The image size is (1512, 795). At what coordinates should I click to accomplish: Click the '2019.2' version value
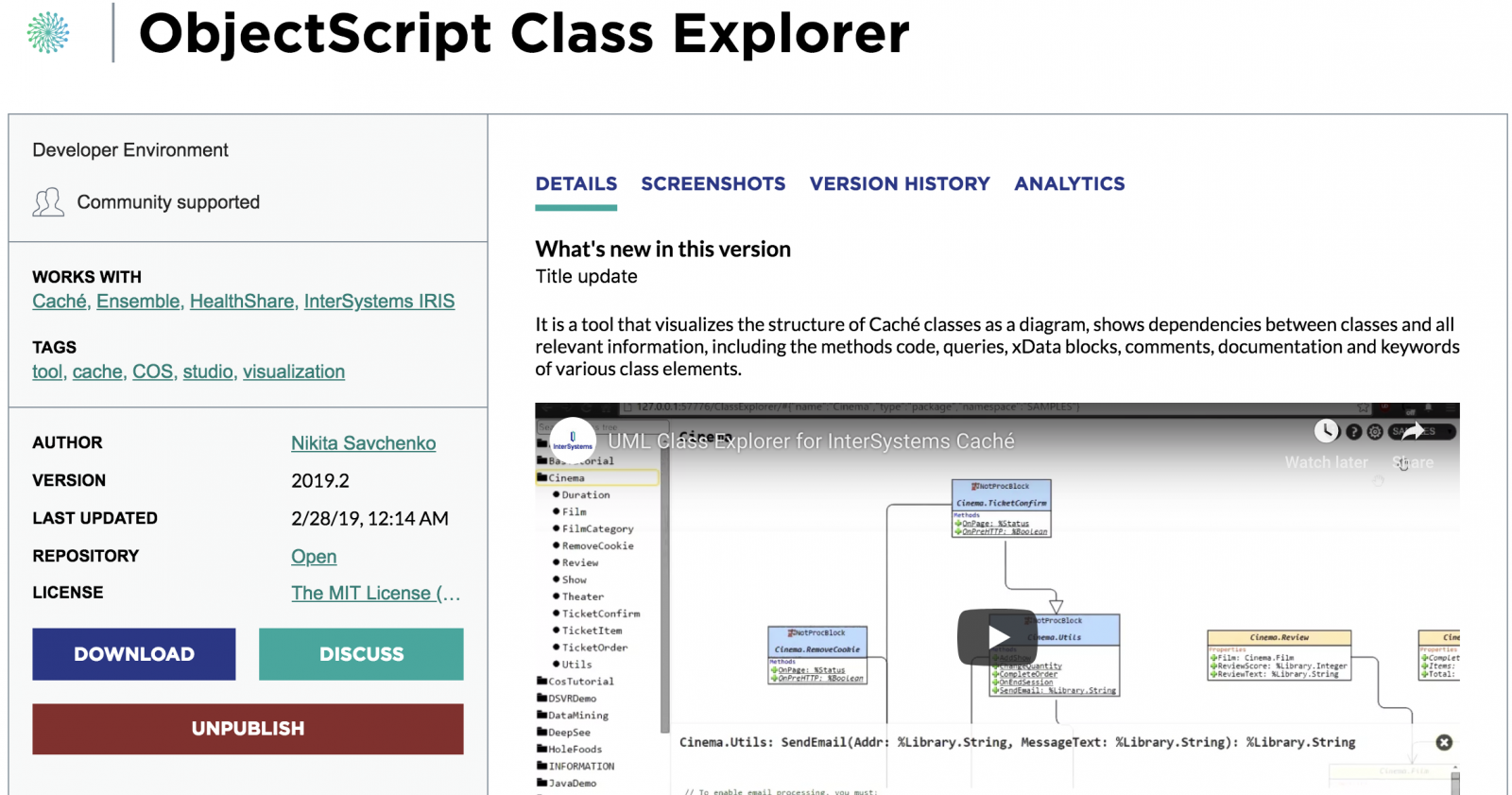pyautogui.click(x=320, y=480)
